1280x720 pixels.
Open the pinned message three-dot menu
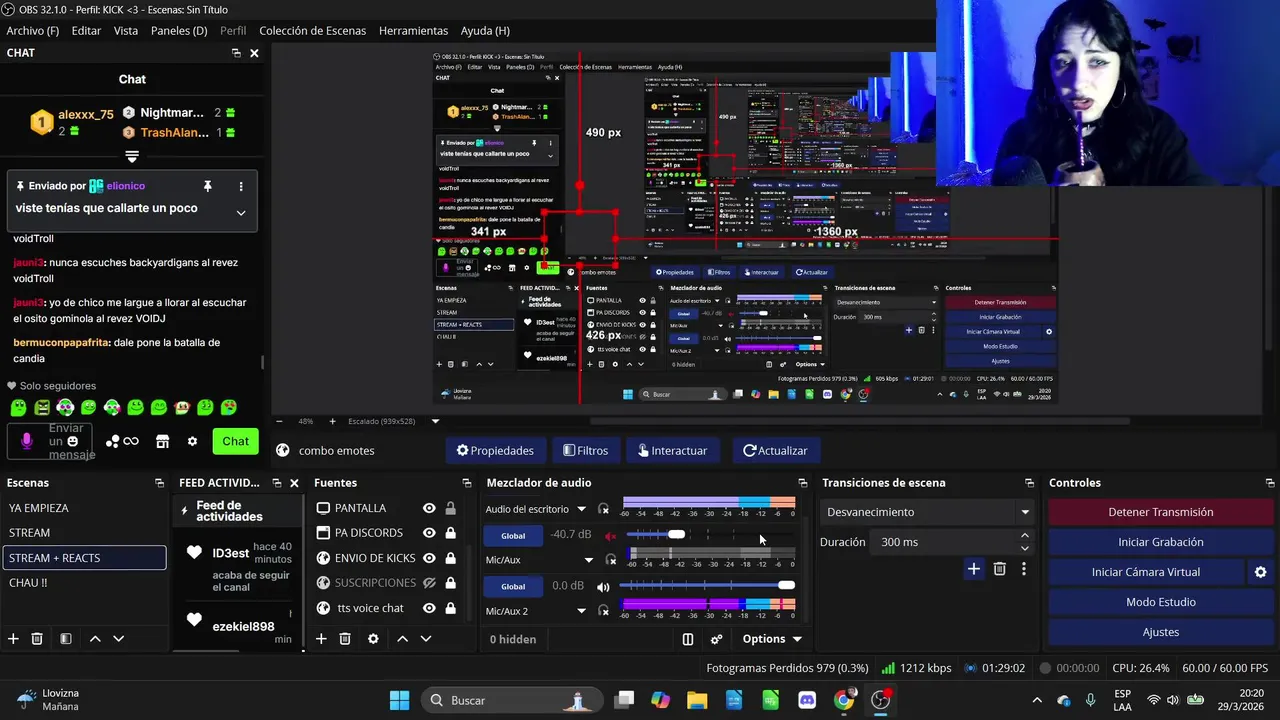(240, 186)
